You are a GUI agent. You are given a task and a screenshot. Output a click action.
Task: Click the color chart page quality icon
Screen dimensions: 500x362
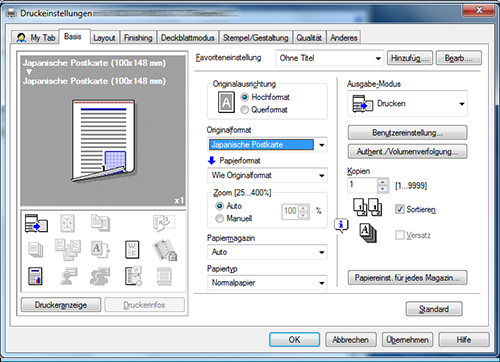coord(35,276)
